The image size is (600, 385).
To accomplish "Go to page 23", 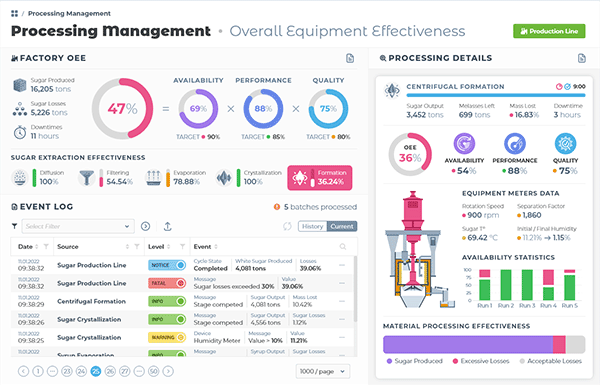I will click(67, 371).
